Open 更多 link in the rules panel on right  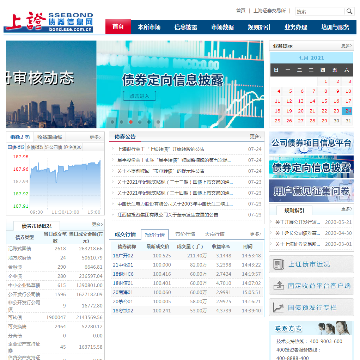(x=346, y=209)
